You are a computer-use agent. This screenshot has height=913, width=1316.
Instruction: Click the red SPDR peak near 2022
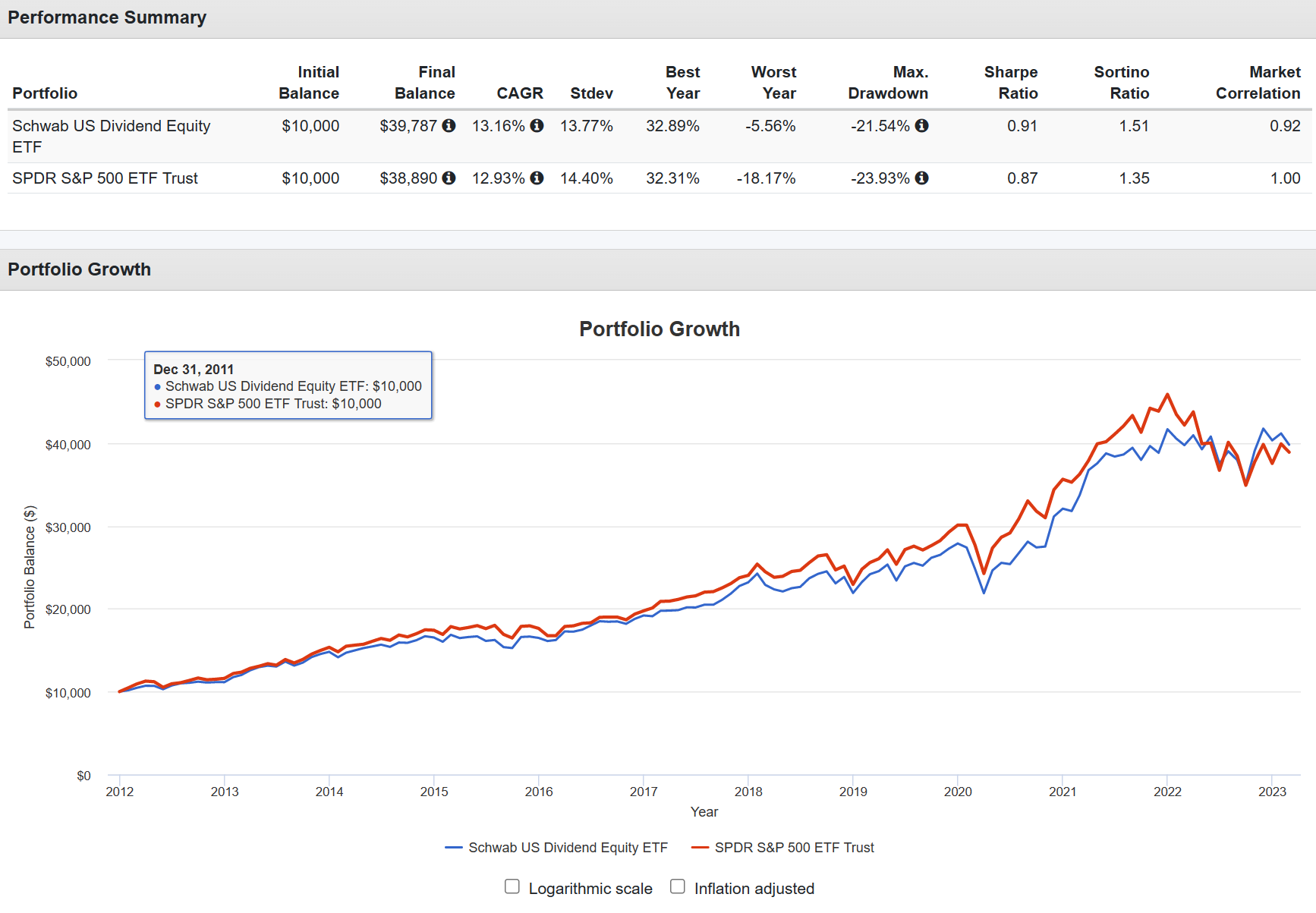click(1167, 395)
